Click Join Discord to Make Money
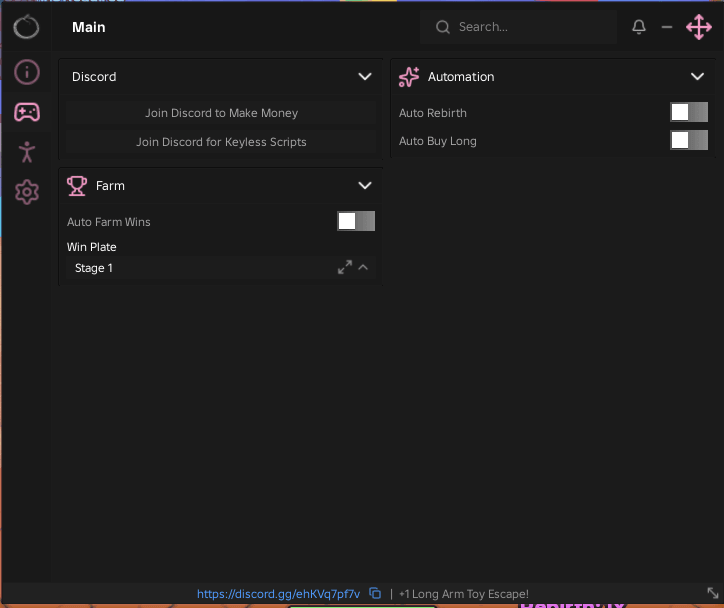This screenshot has width=724, height=608. click(x=221, y=113)
